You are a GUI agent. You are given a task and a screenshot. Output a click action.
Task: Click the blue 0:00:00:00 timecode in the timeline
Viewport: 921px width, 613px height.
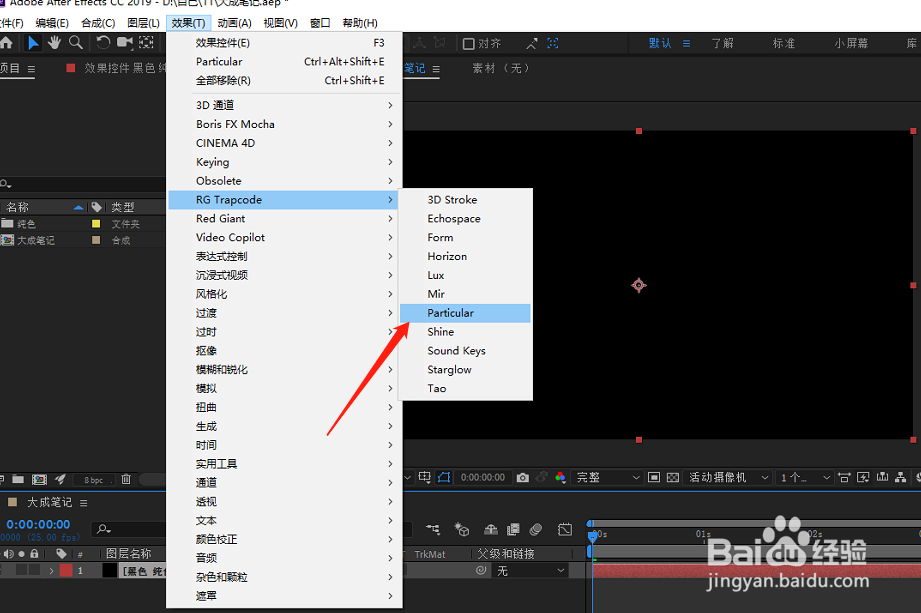[38, 524]
